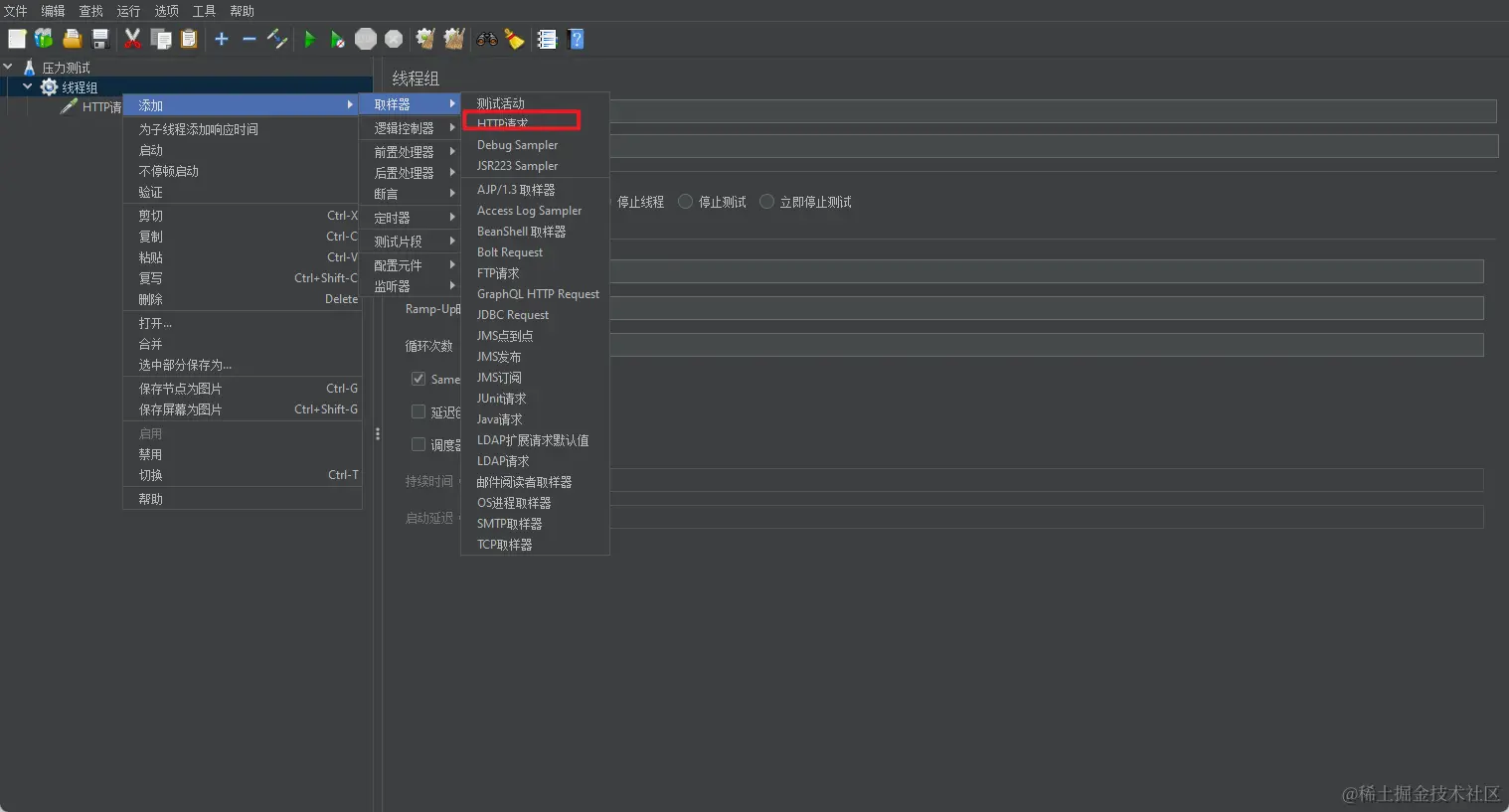Click the Help question-mark toolbar icon

(x=576, y=39)
